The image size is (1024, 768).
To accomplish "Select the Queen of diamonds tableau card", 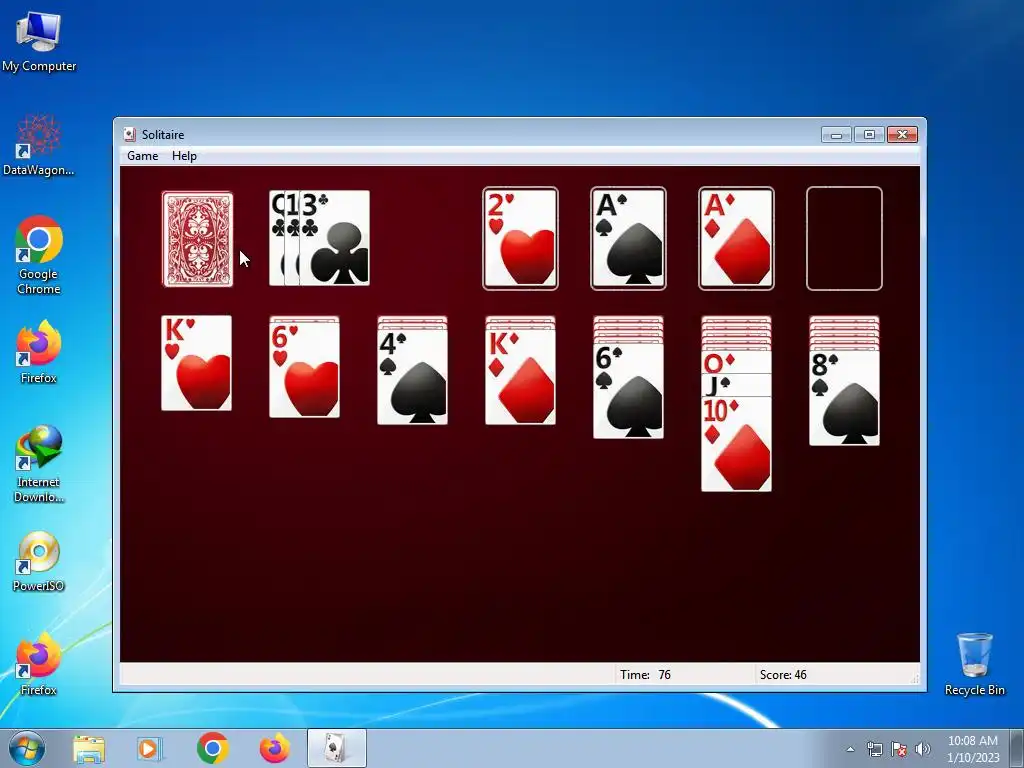I will [736, 362].
